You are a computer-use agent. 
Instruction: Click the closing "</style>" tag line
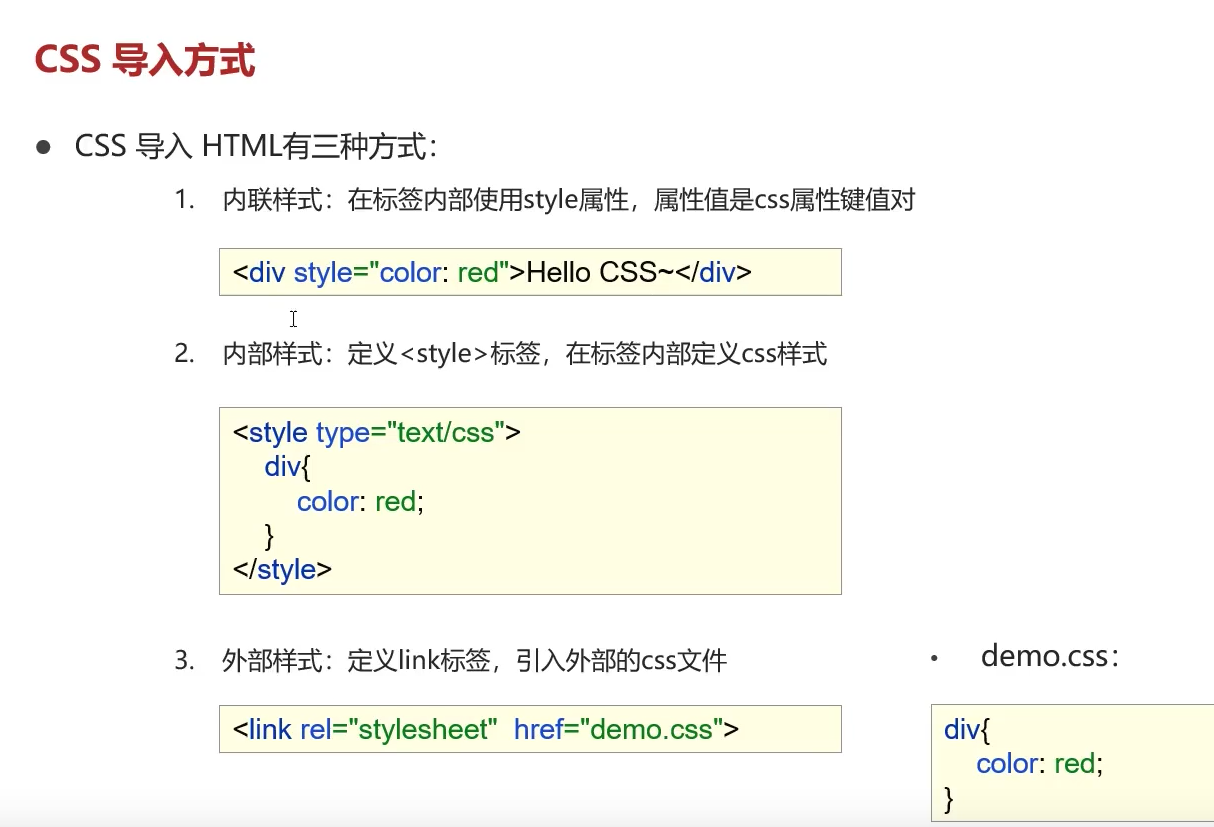[x=282, y=569]
